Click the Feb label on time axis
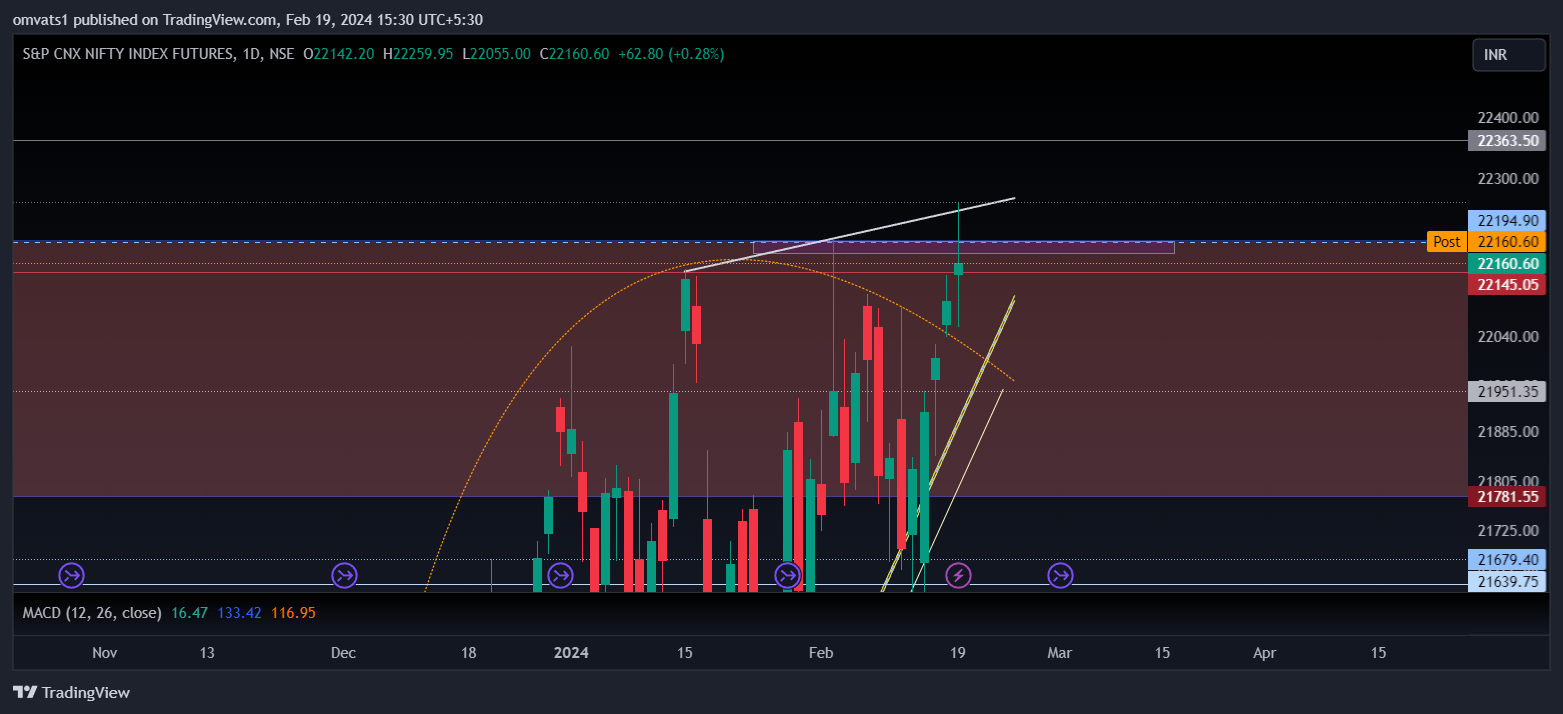Screen dimensions: 1563x714 tap(820, 653)
